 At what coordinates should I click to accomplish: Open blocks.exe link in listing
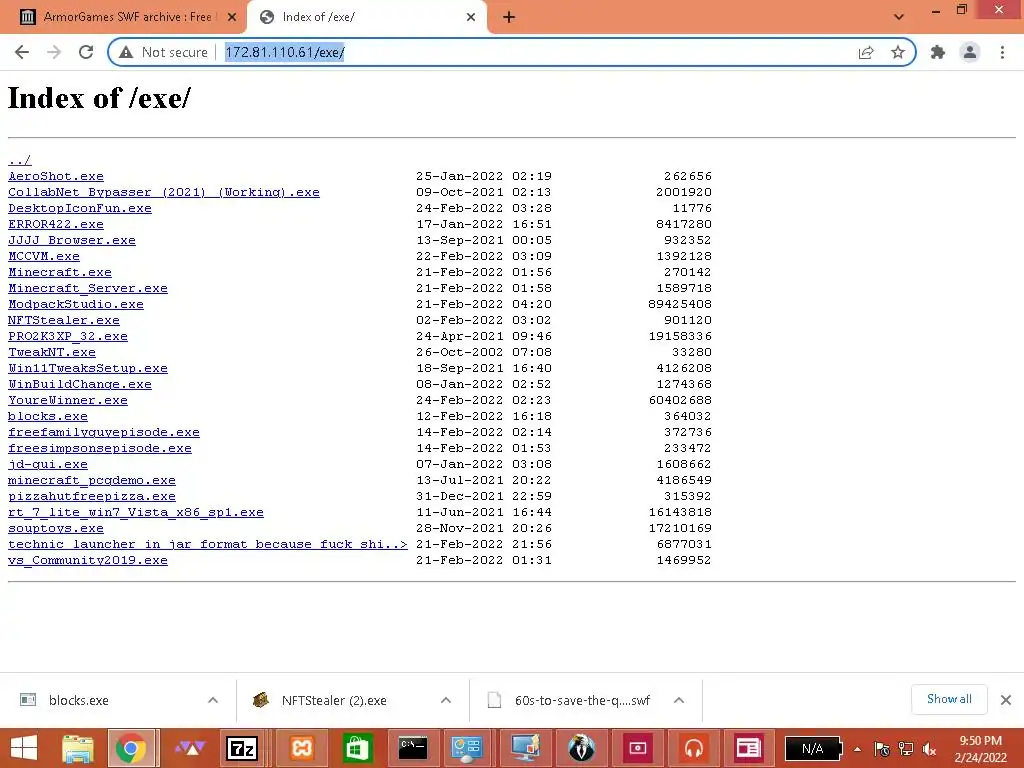(x=48, y=416)
